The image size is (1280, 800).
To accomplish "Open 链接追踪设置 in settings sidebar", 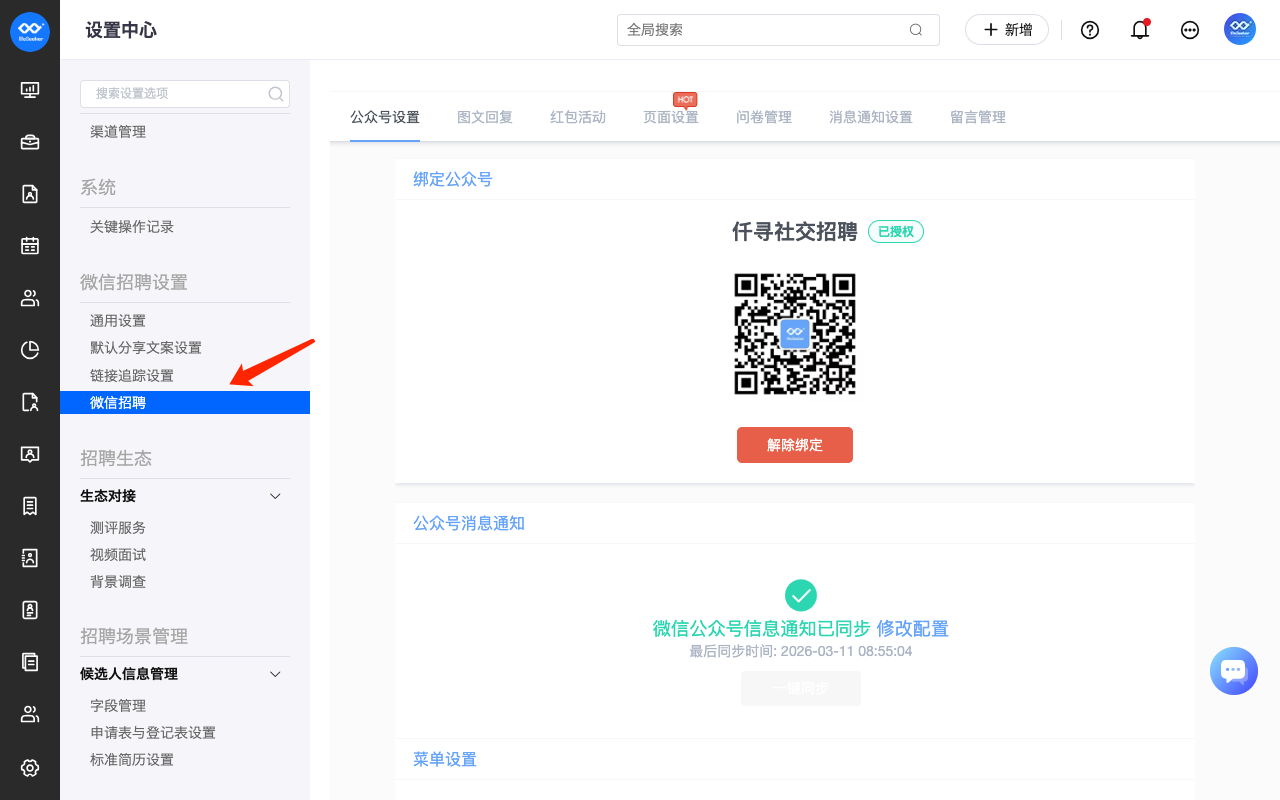I will (x=132, y=376).
